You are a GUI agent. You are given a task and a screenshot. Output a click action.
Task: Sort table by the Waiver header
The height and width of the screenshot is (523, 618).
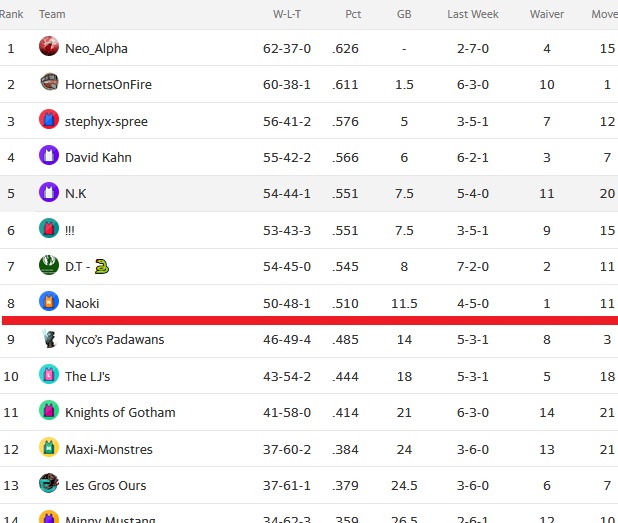point(547,14)
